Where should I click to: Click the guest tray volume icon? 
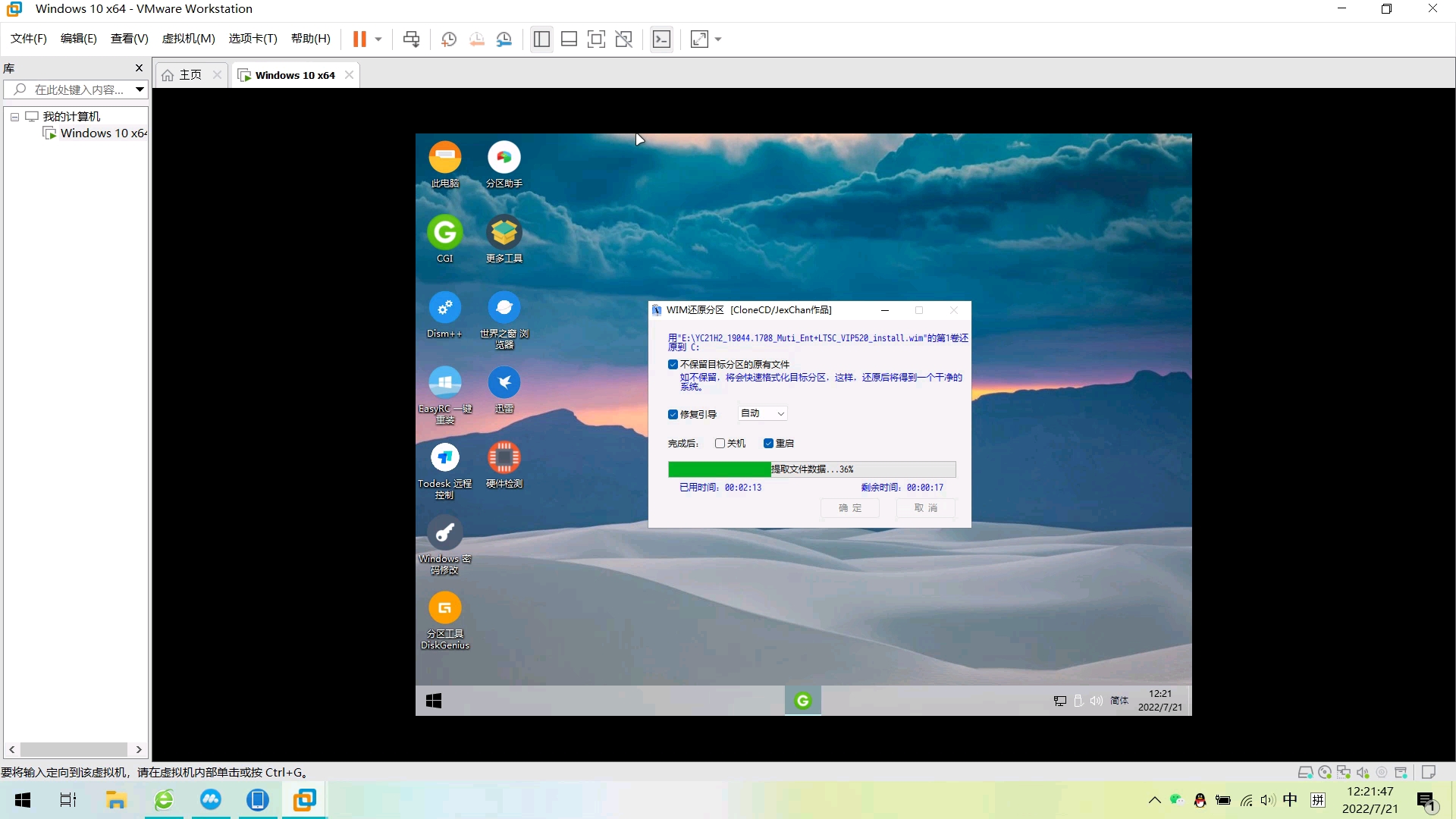[x=1097, y=701]
